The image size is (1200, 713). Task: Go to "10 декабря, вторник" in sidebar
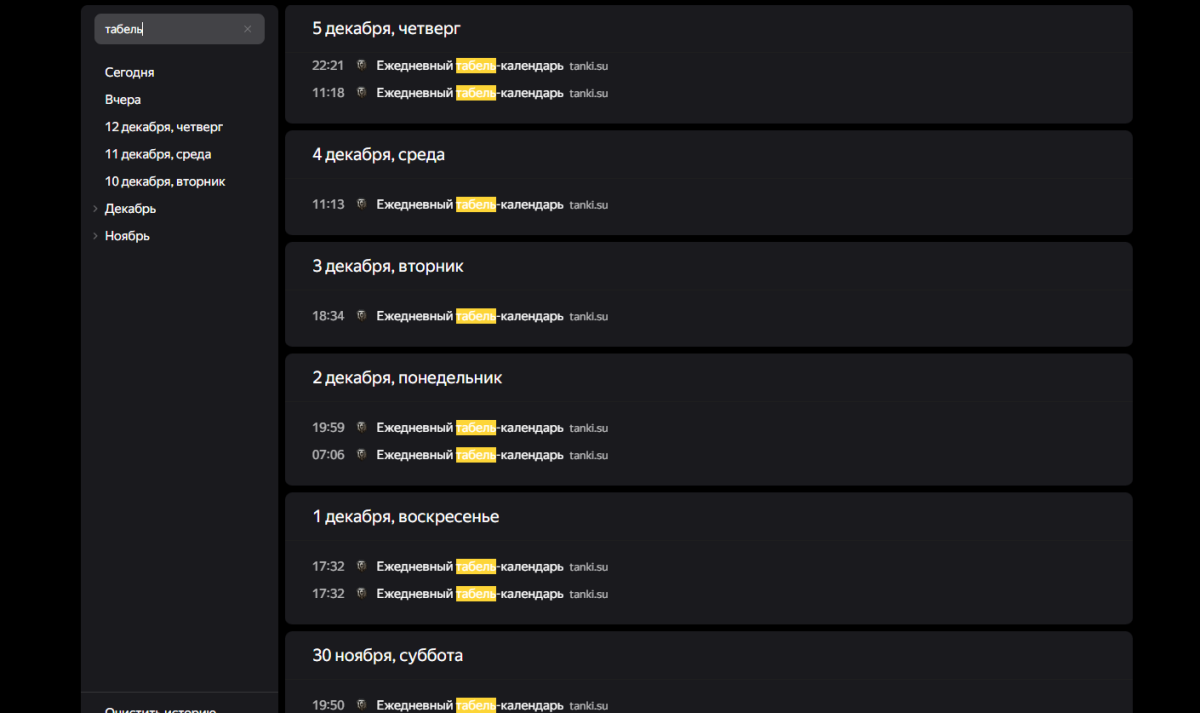[x=165, y=181]
